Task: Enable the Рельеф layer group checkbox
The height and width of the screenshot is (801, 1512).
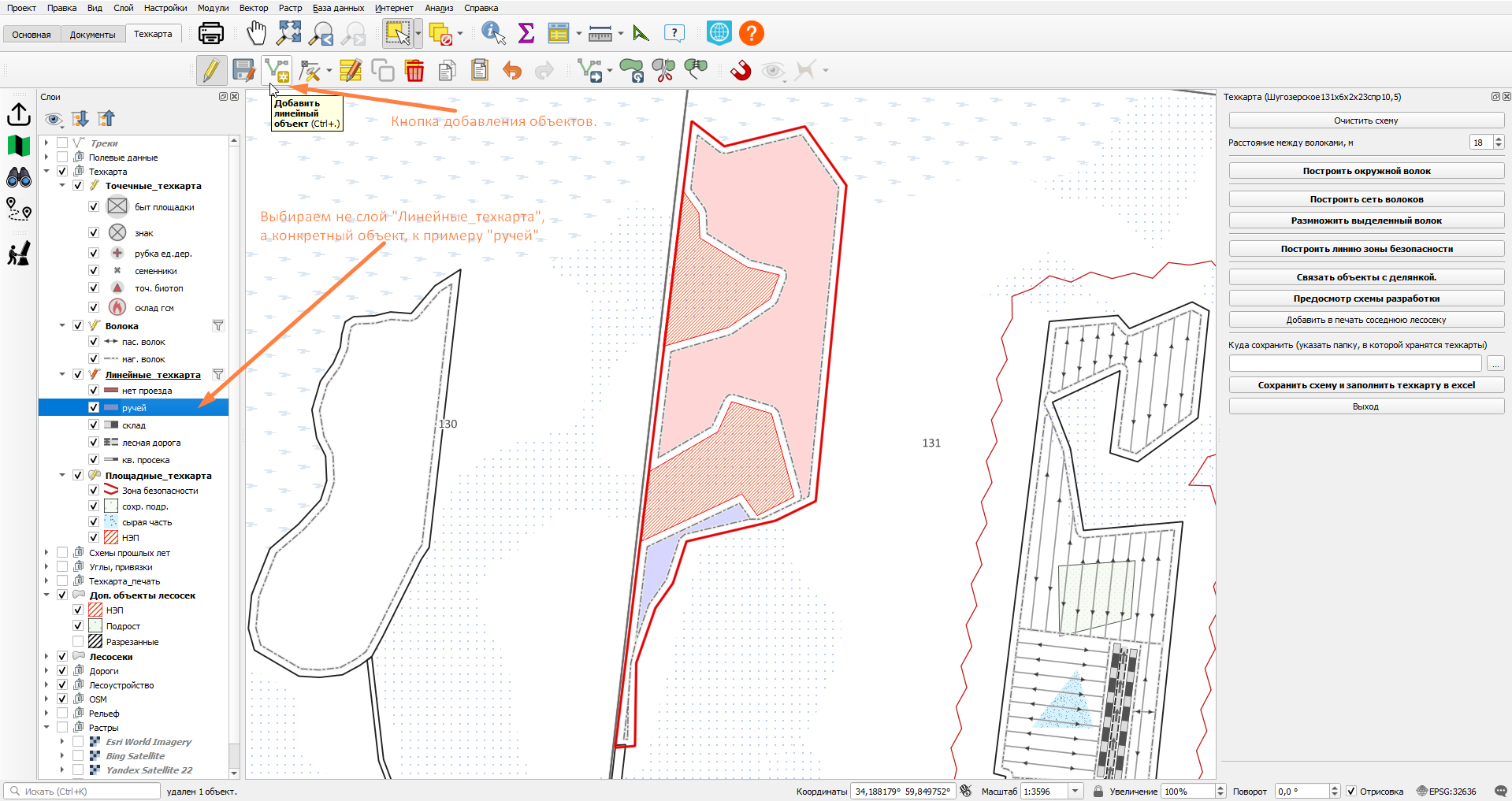Action: point(62,713)
